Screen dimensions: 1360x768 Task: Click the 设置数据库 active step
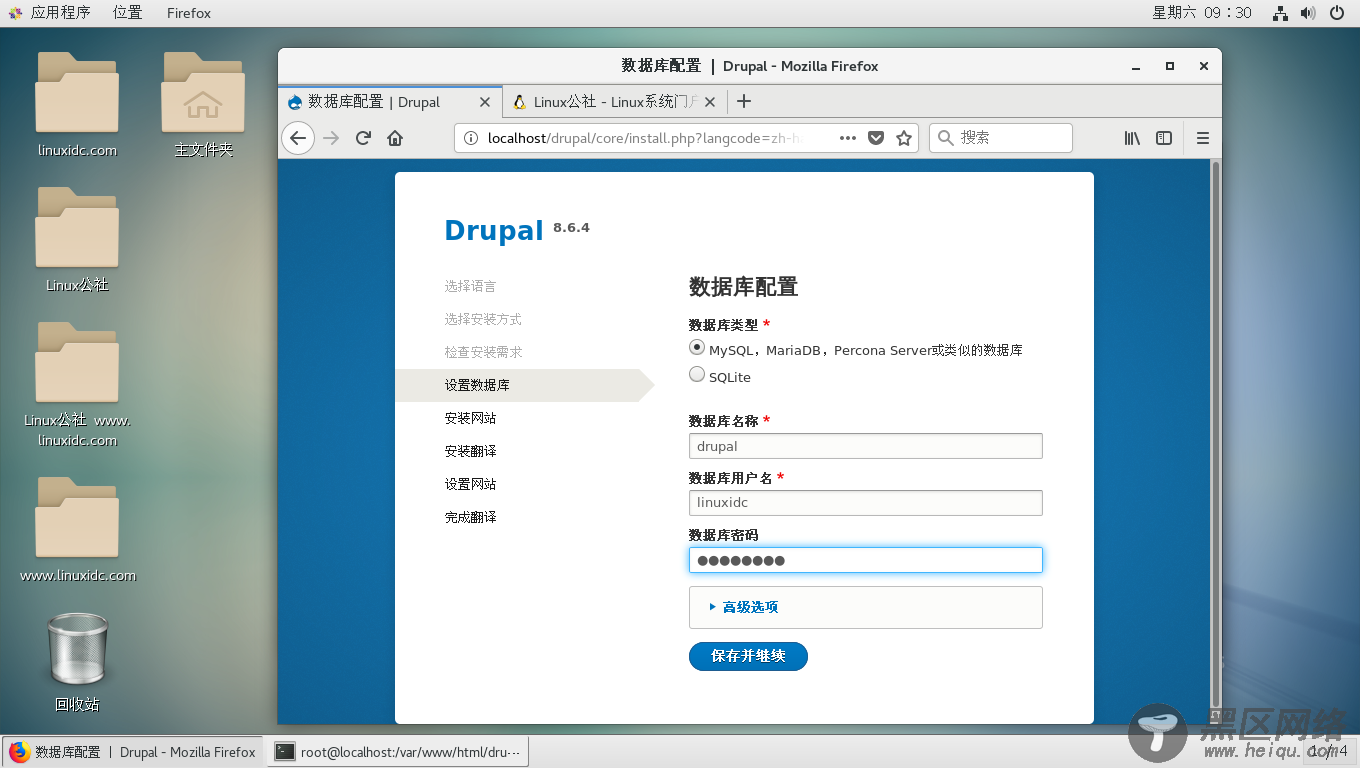click(525, 385)
